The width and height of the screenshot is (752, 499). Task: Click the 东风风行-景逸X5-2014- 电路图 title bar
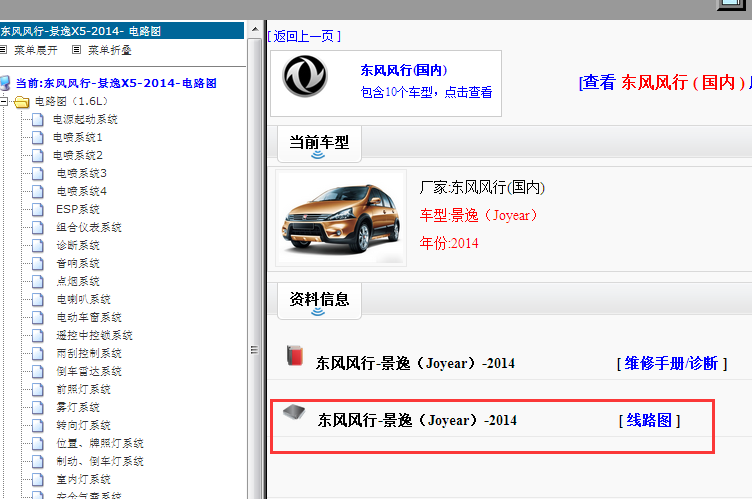coord(122,31)
